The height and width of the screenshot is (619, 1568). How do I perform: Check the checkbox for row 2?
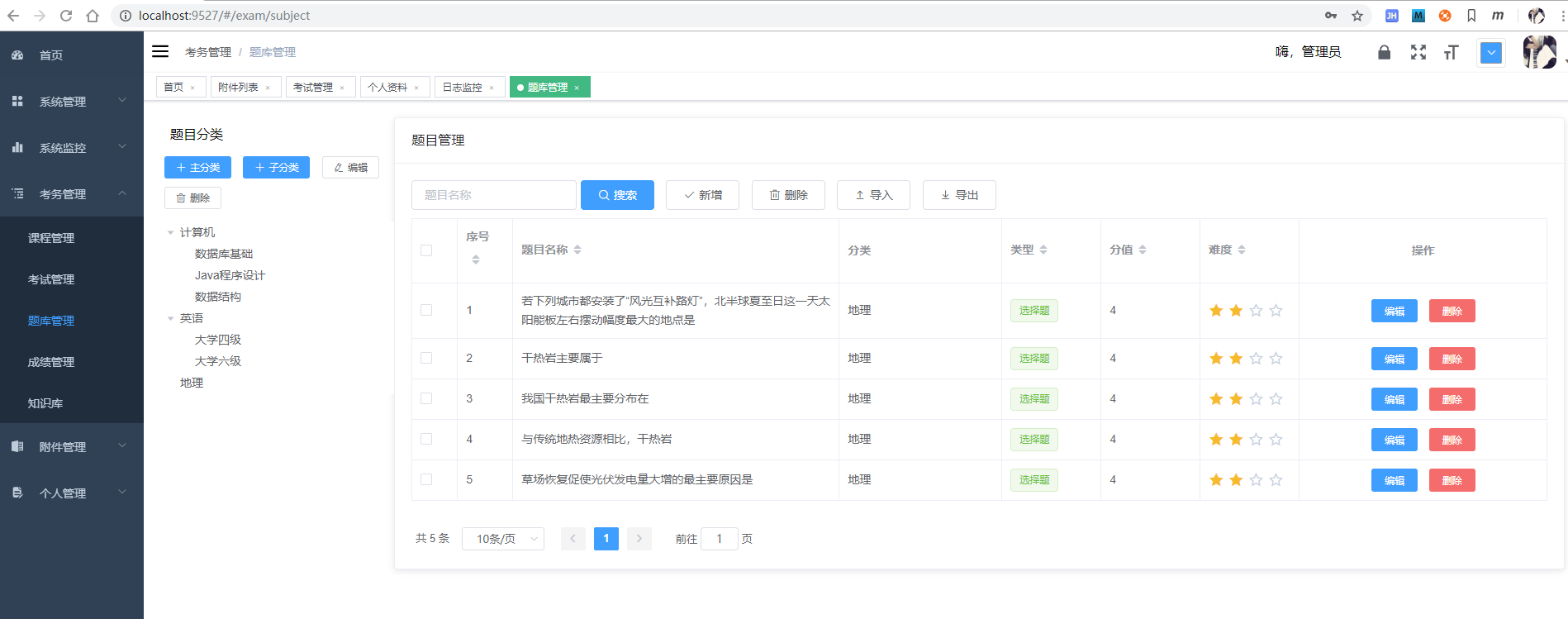click(x=426, y=358)
